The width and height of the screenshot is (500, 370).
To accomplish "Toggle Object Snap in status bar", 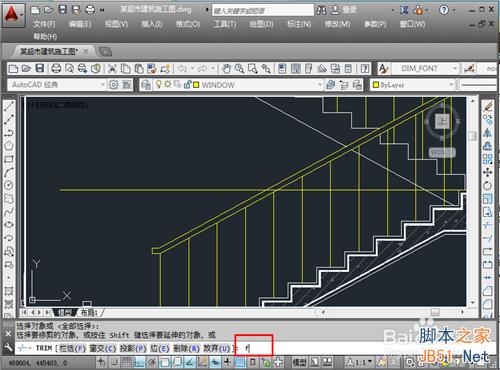I will pos(164,362).
